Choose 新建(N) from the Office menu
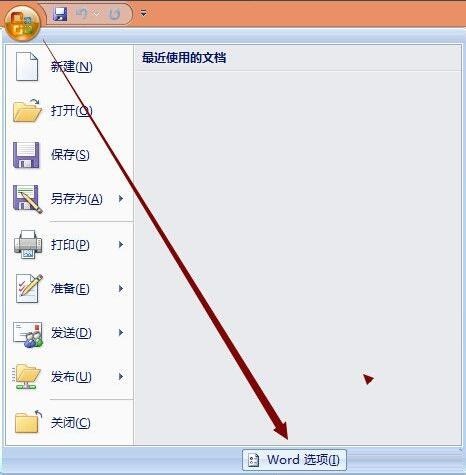 pyautogui.click(x=69, y=67)
